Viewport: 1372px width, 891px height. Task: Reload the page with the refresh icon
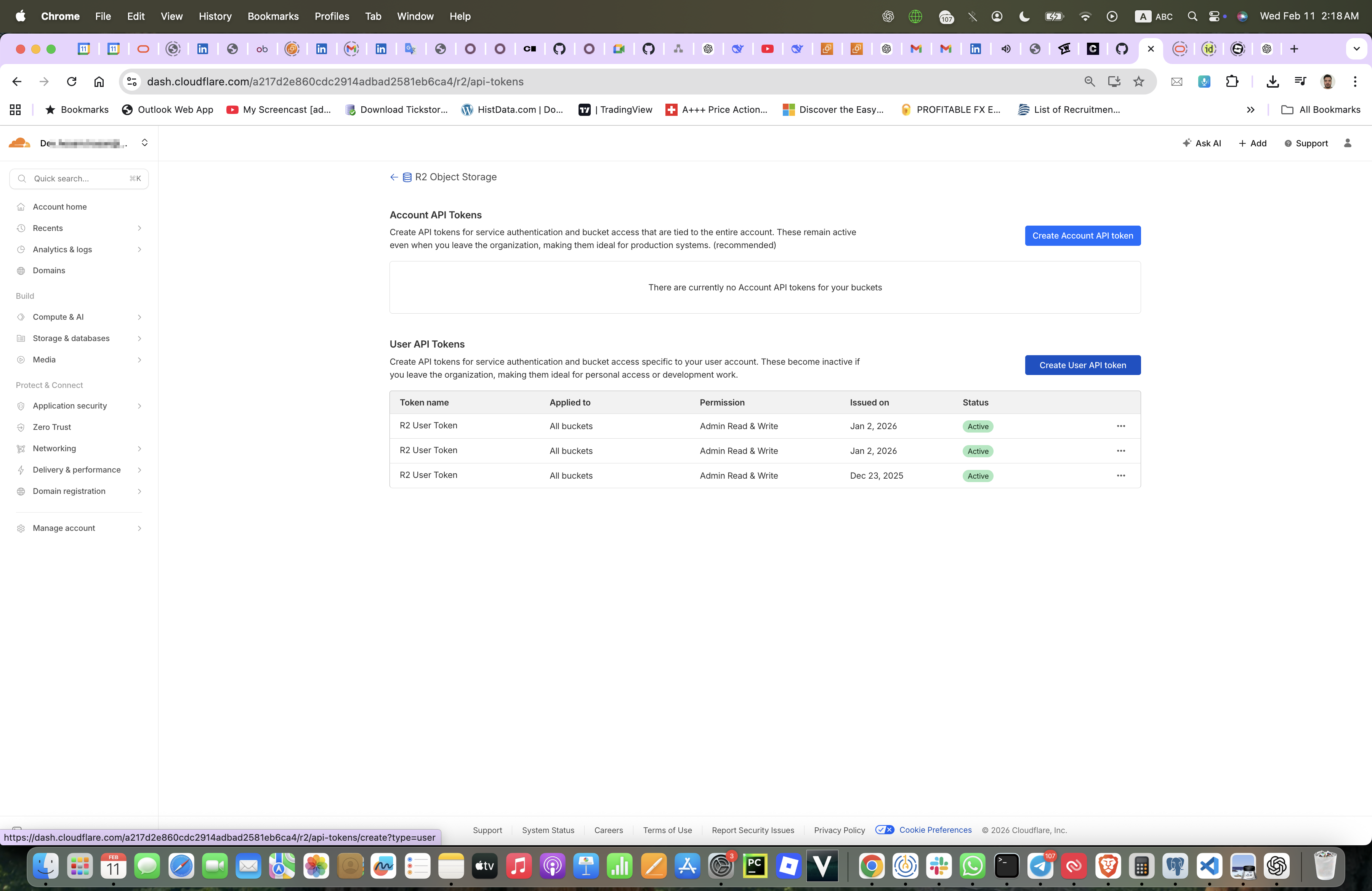click(x=72, y=82)
